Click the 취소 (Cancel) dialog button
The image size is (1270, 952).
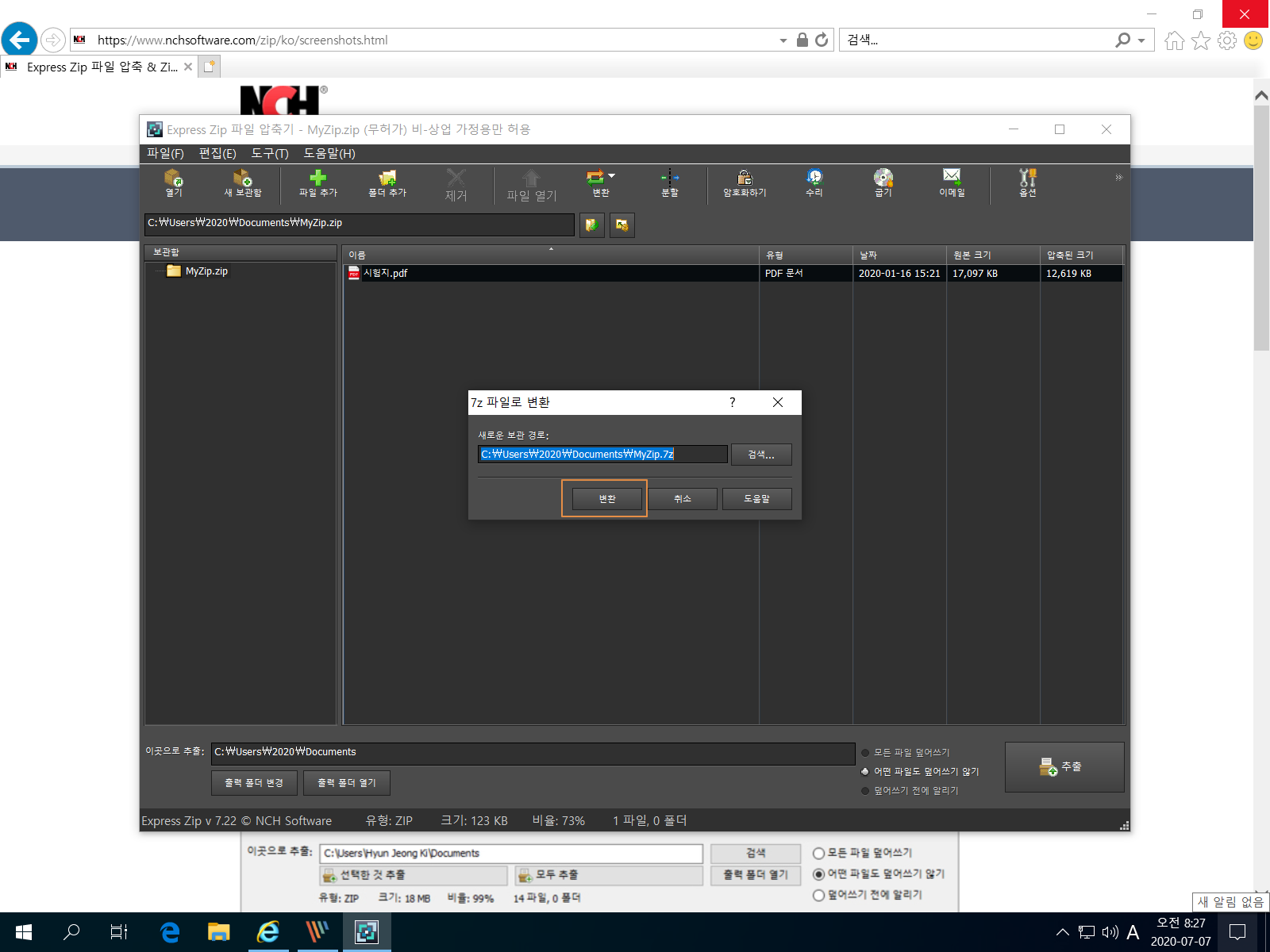tap(683, 499)
